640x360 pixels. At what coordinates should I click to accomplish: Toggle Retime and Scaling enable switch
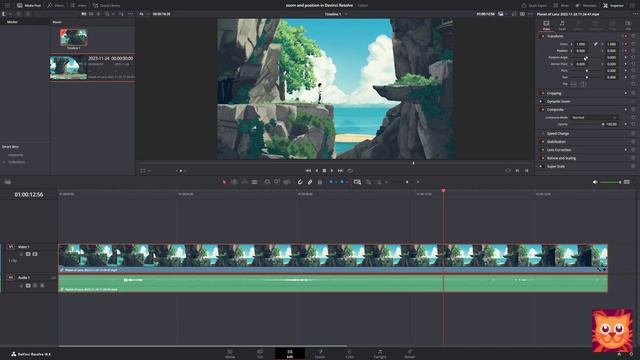click(542, 158)
